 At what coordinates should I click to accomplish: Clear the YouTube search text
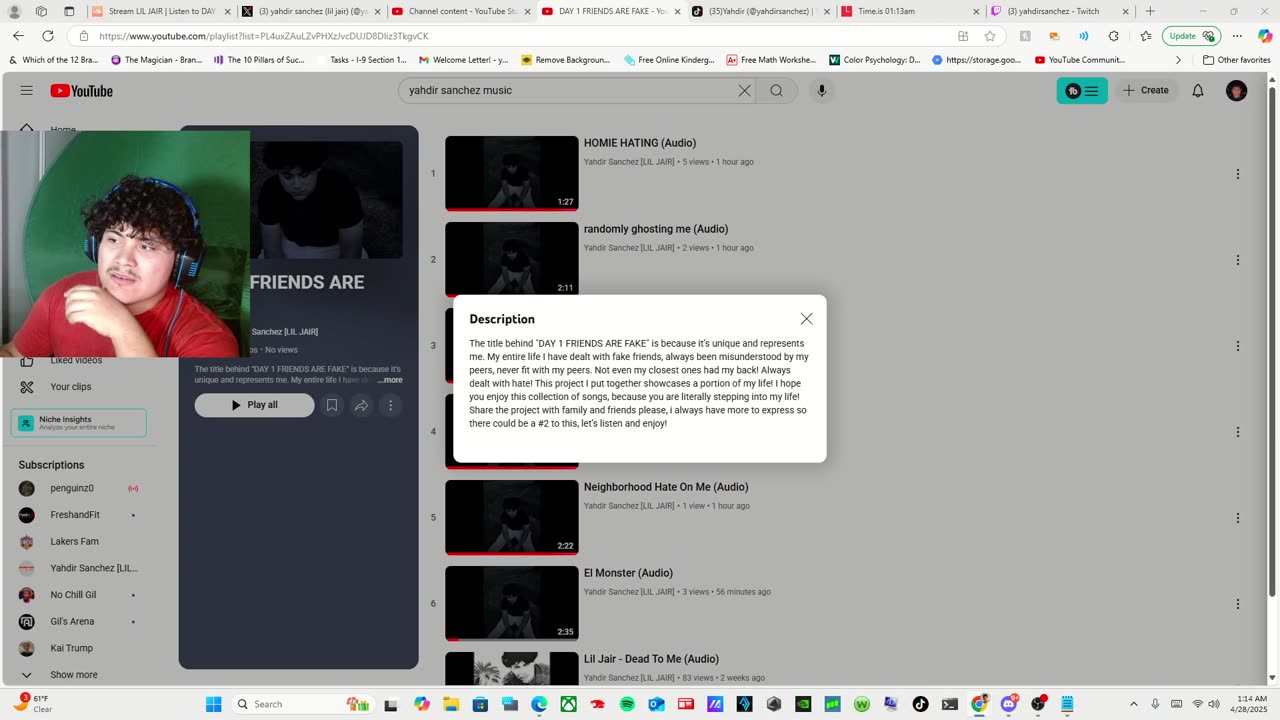tap(744, 90)
